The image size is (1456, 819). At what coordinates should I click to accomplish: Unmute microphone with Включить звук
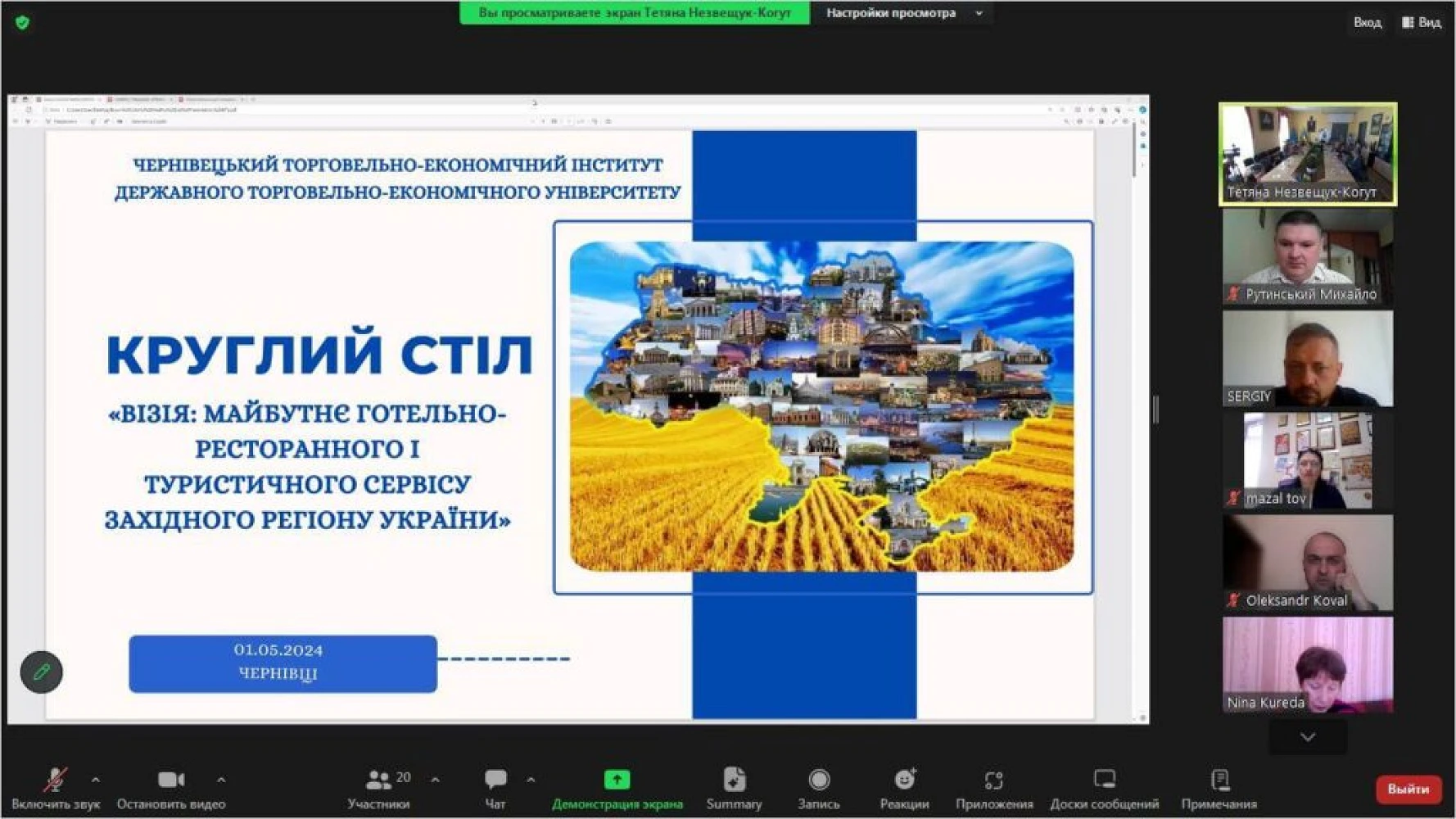click(55, 781)
